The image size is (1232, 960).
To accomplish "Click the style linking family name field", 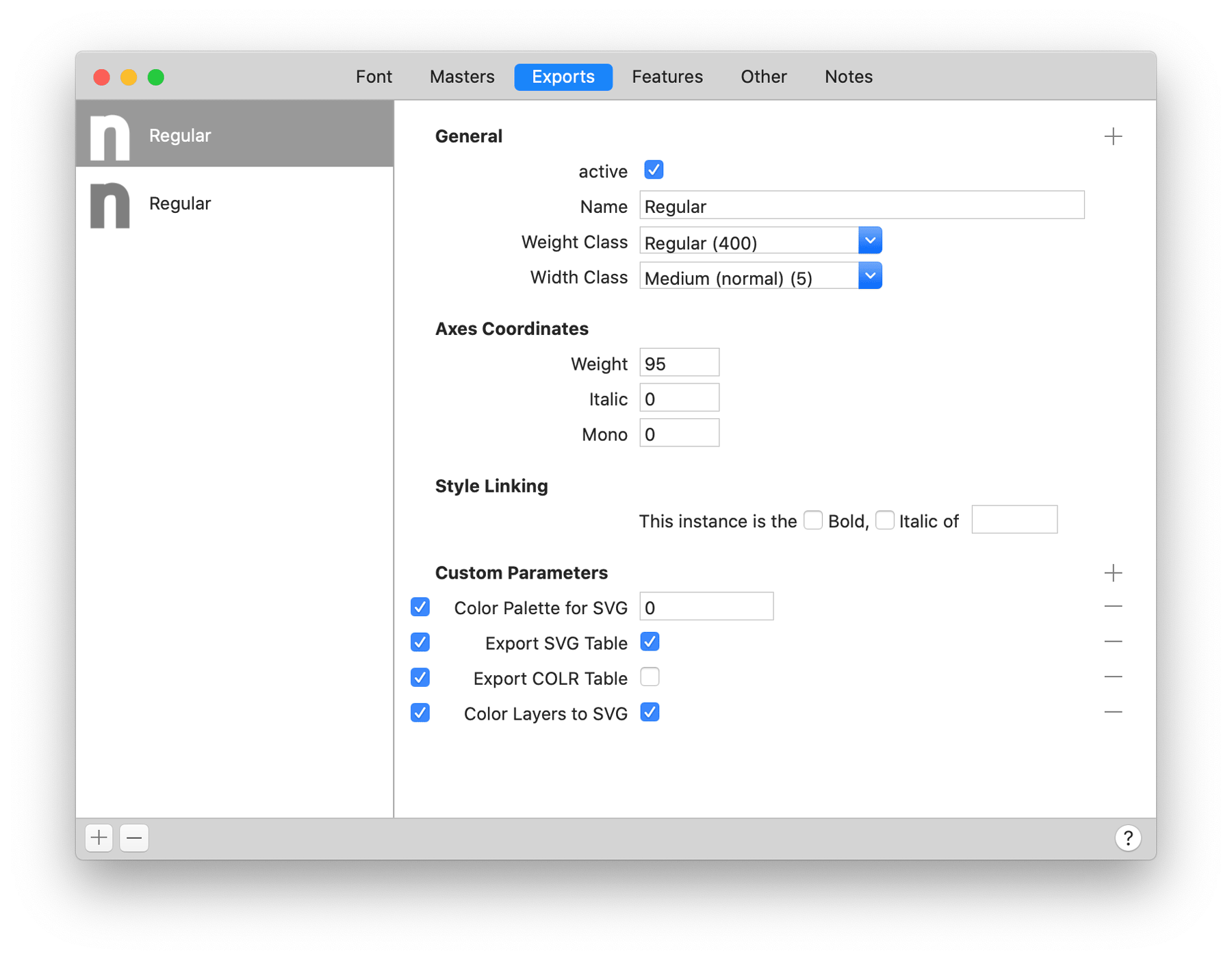I will tap(1014, 520).
